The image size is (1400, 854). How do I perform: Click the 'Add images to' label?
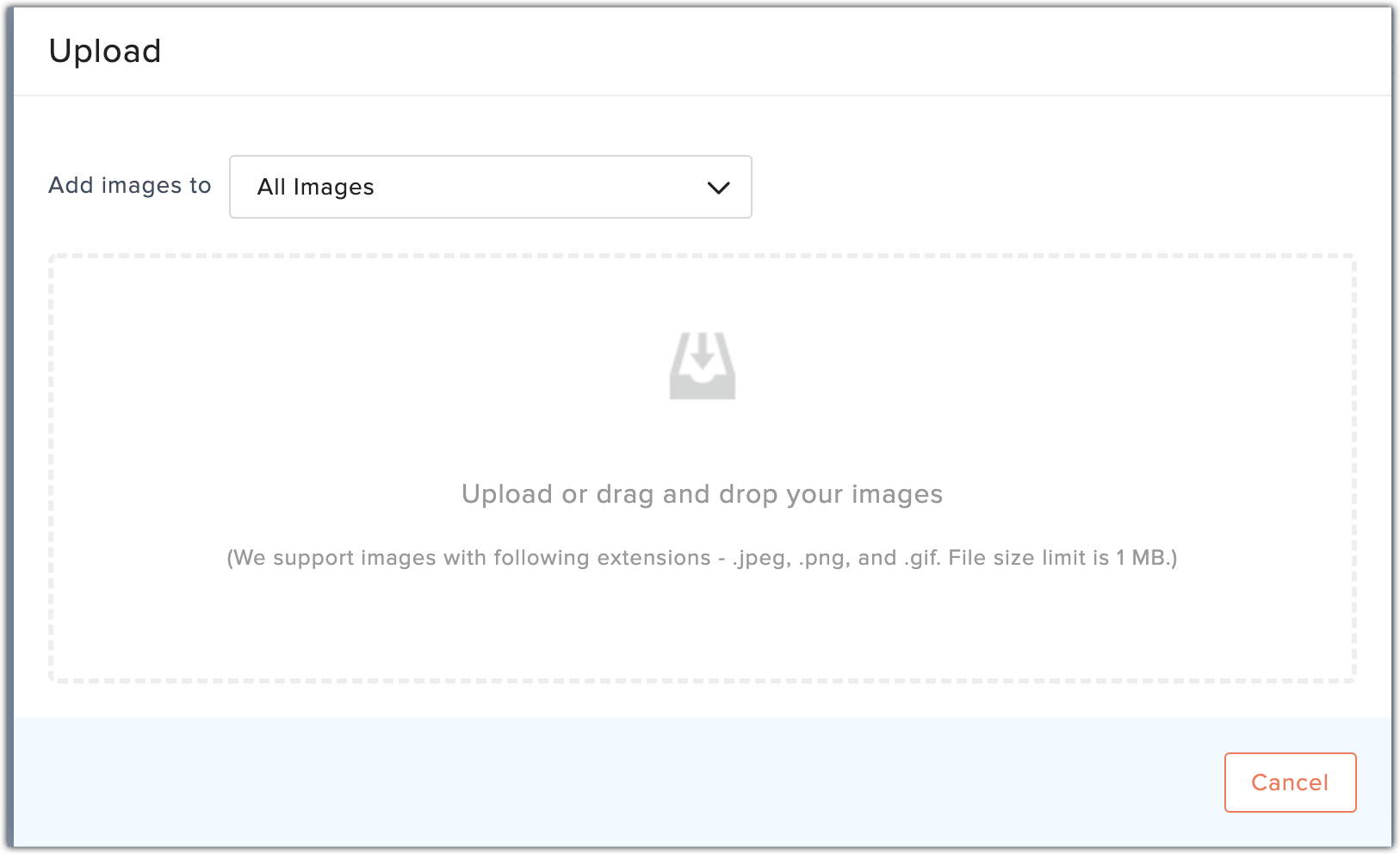coord(129,185)
